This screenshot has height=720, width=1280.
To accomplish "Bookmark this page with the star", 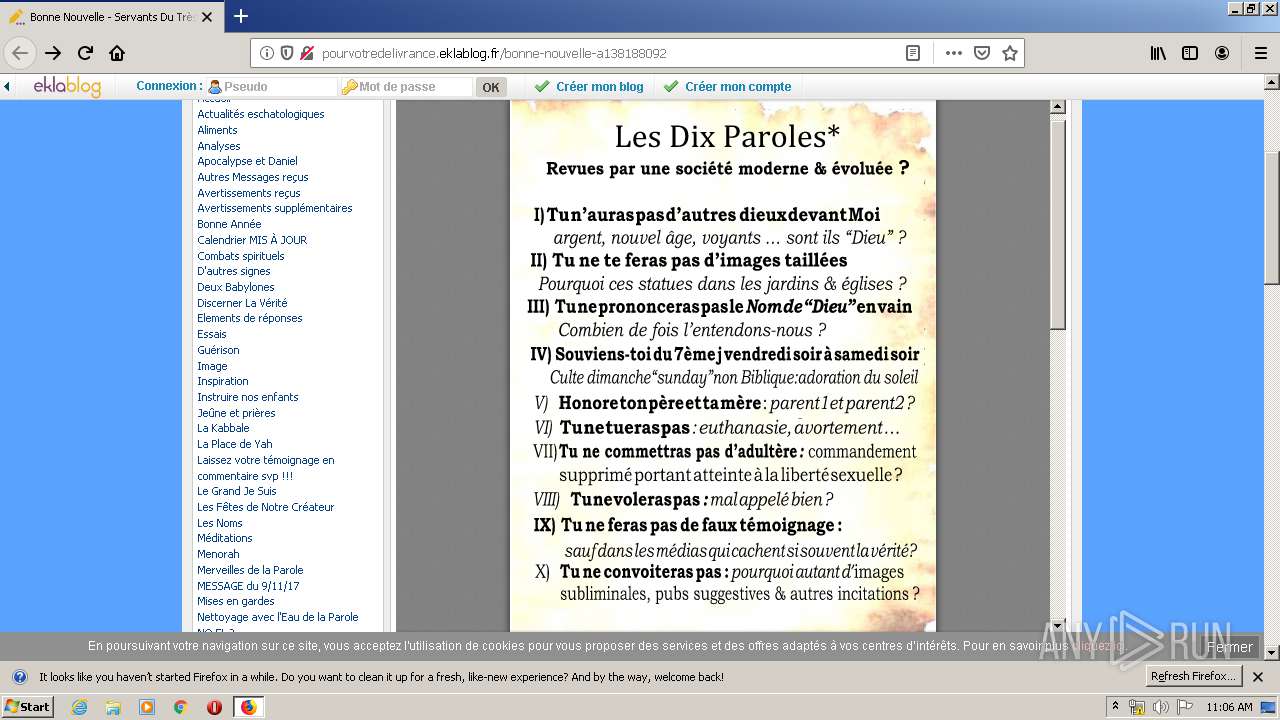I will tap(1010, 53).
